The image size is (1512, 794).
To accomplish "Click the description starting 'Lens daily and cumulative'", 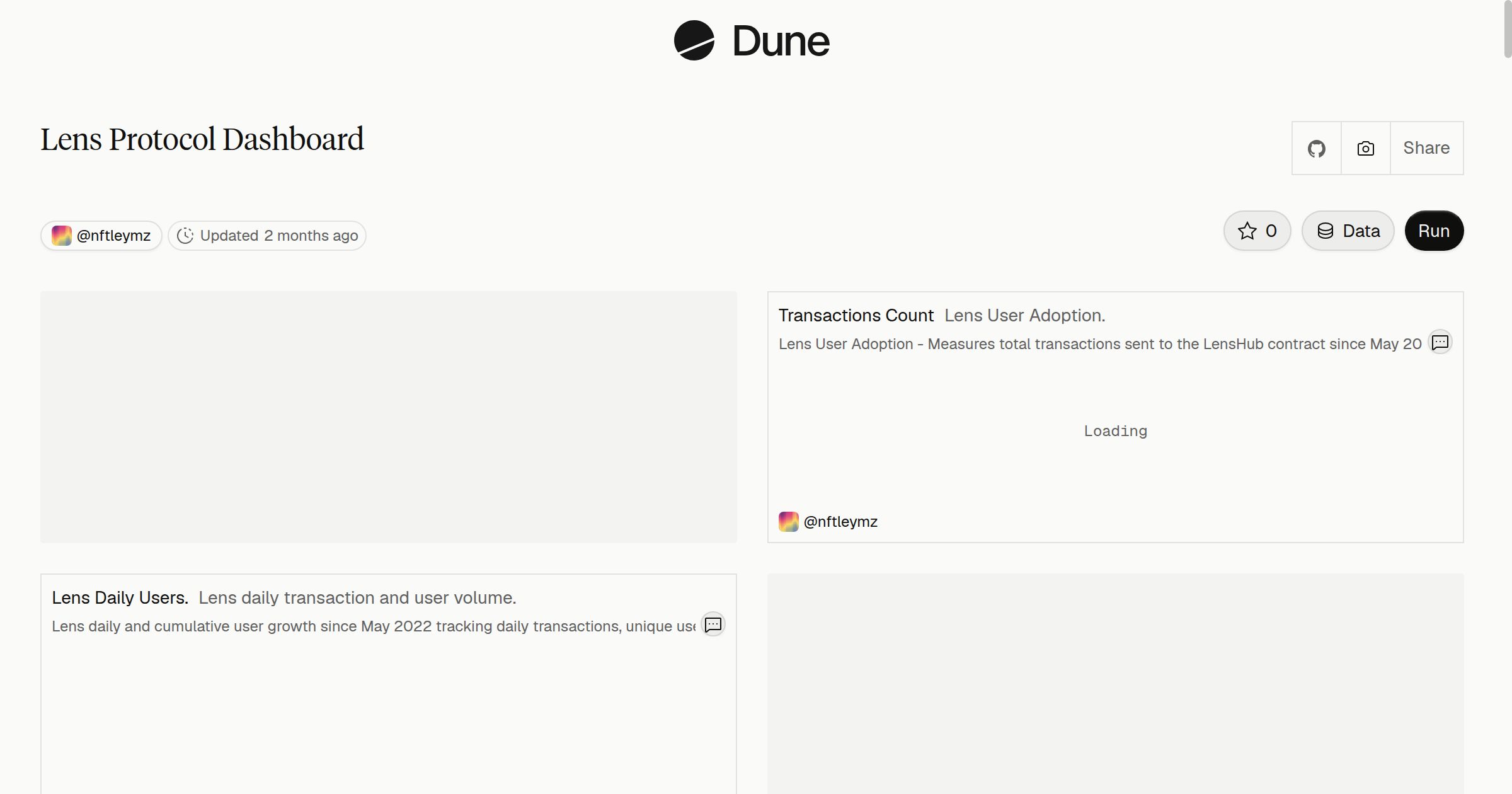I will (374, 626).
